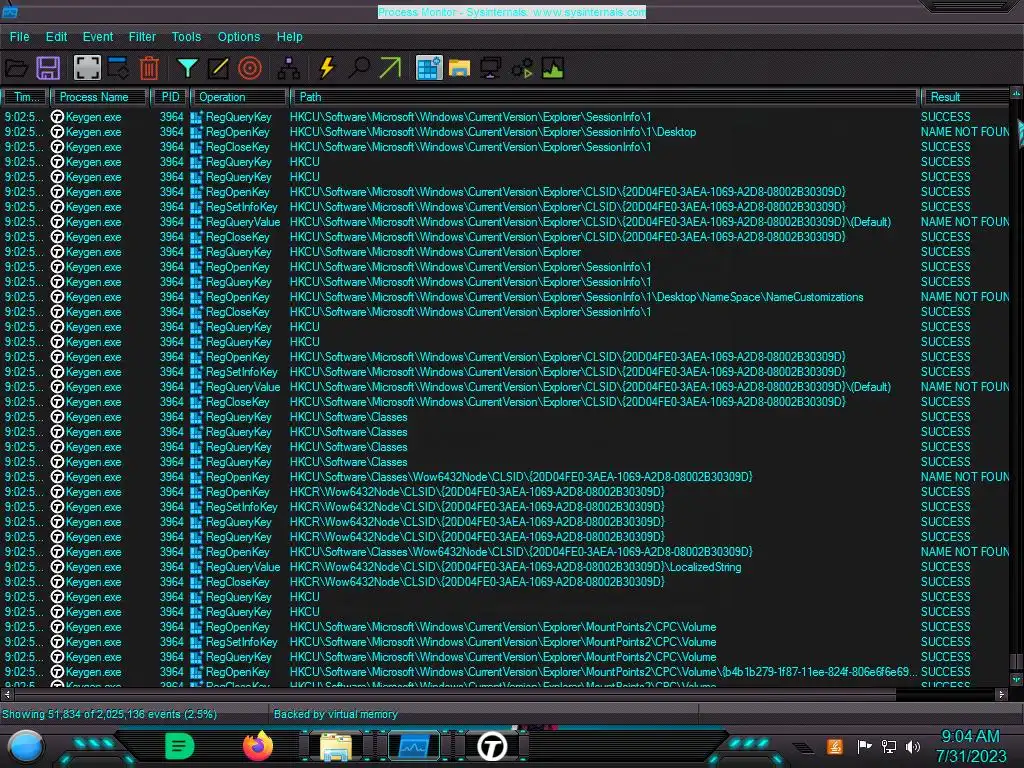Open the Highlight pencil icon
The height and width of the screenshot is (768, 1024).
tap(218, 68)
